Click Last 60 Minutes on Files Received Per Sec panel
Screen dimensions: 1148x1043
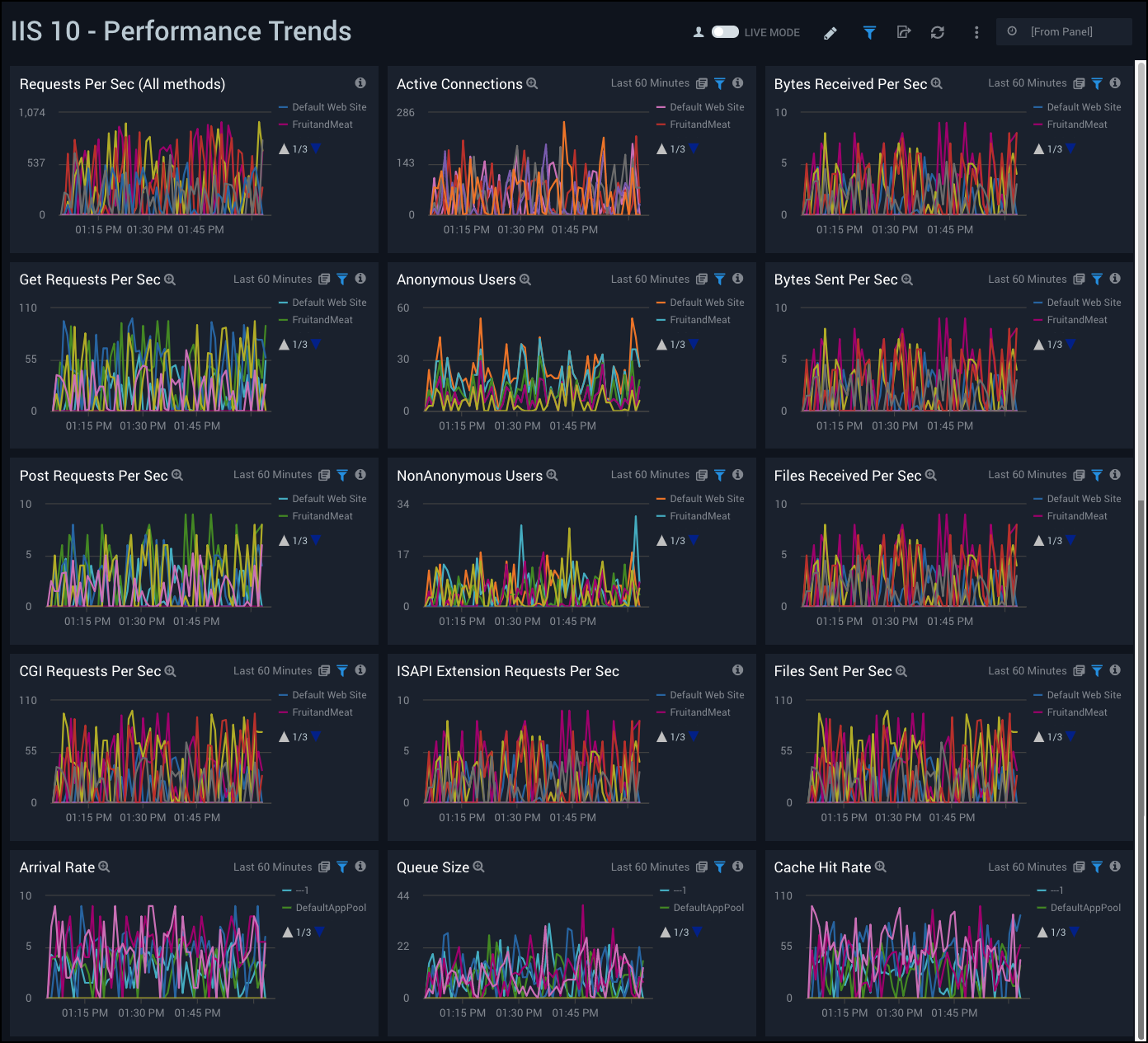coord(1028,475)
